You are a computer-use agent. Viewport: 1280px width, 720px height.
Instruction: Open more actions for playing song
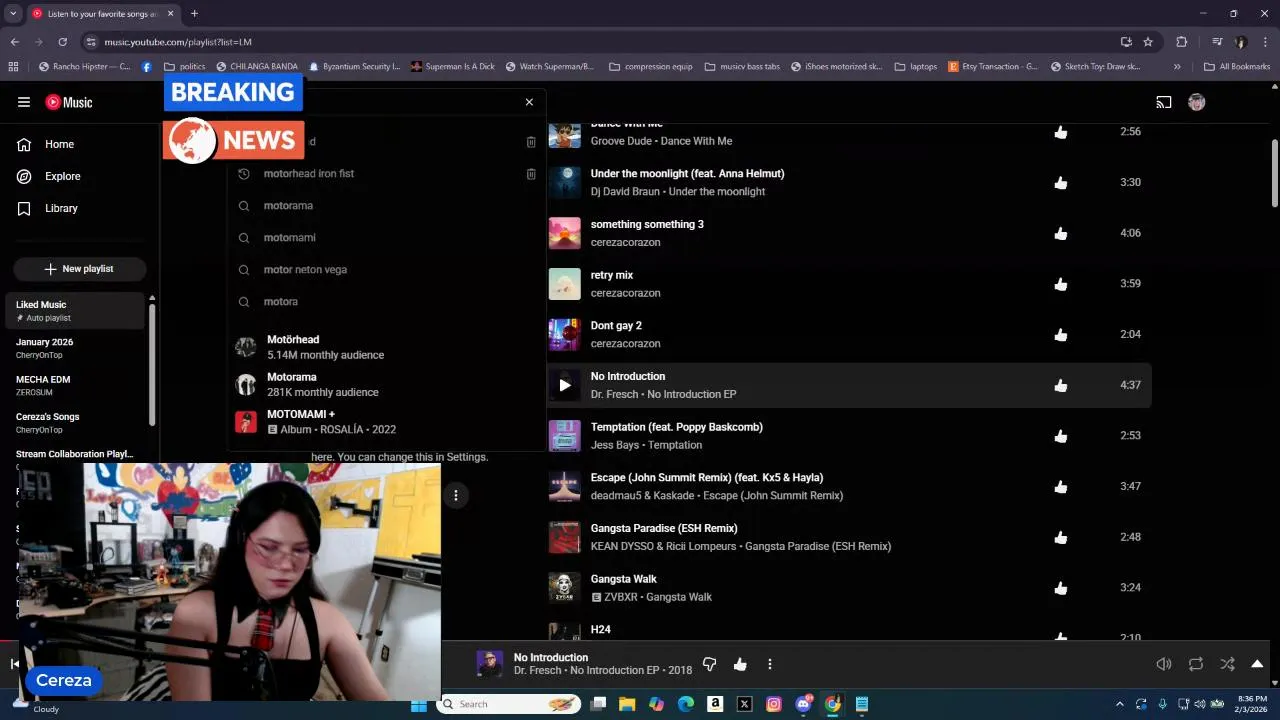coord(769,664)
